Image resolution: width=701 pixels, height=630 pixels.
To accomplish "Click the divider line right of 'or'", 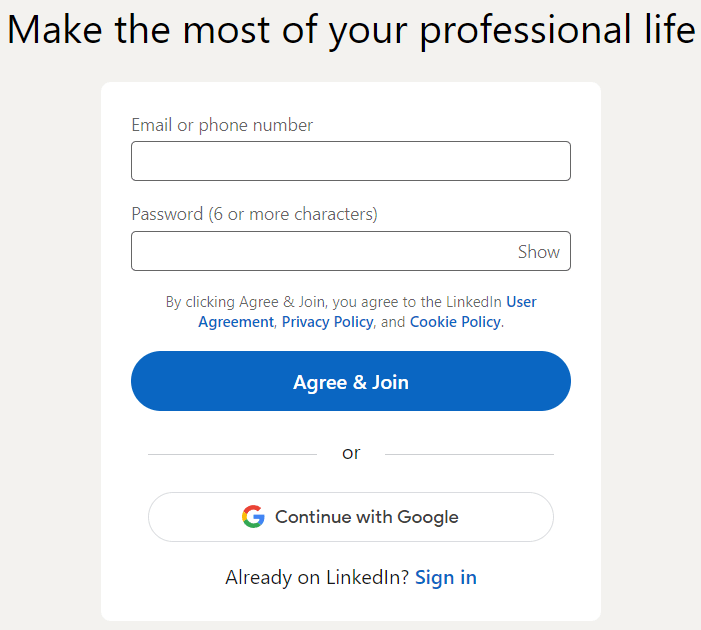I will click(469, 454).
